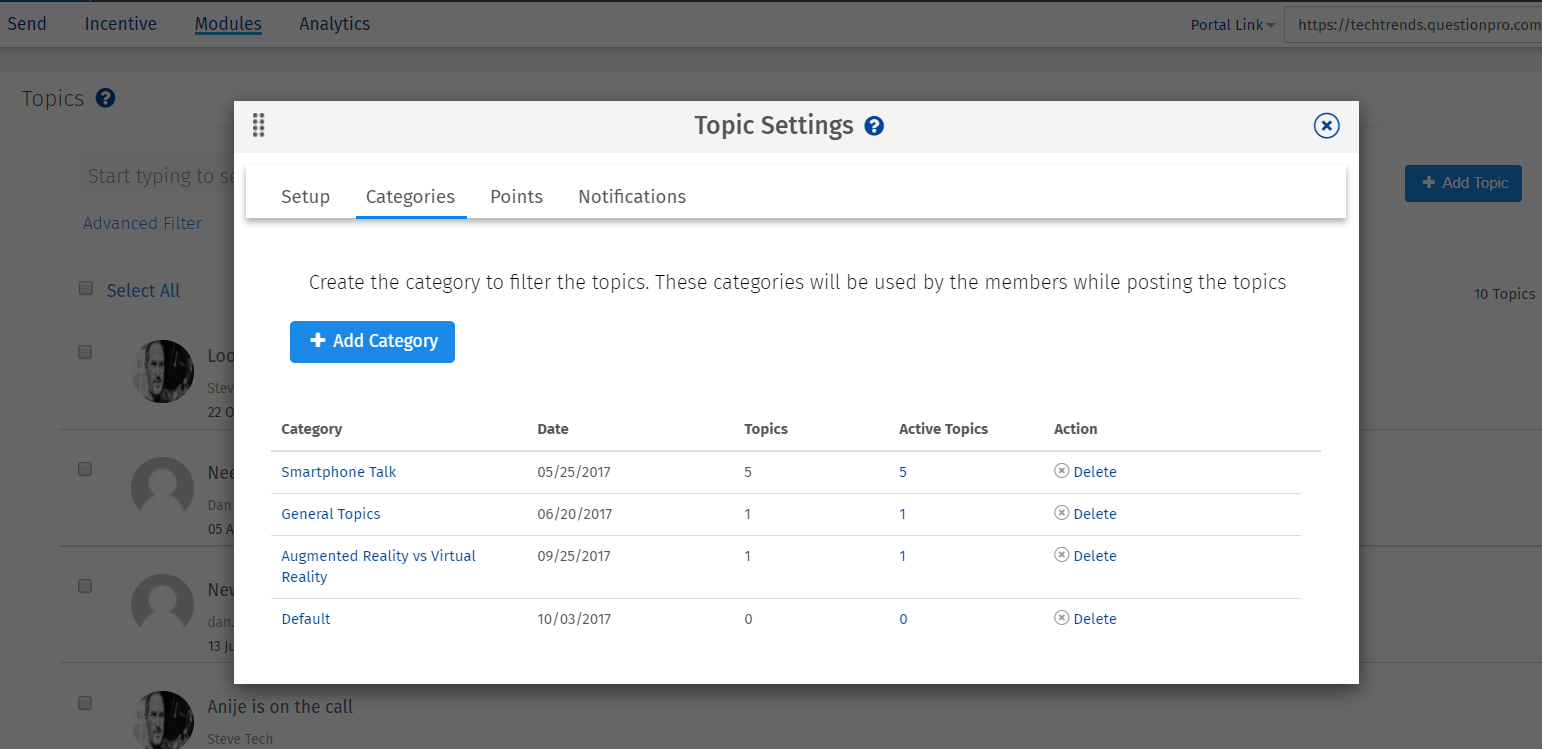Viewport: 1542px width, 749px height.
Task: Open the Smartphone Talk category link
Action: (x=339, y=472)
